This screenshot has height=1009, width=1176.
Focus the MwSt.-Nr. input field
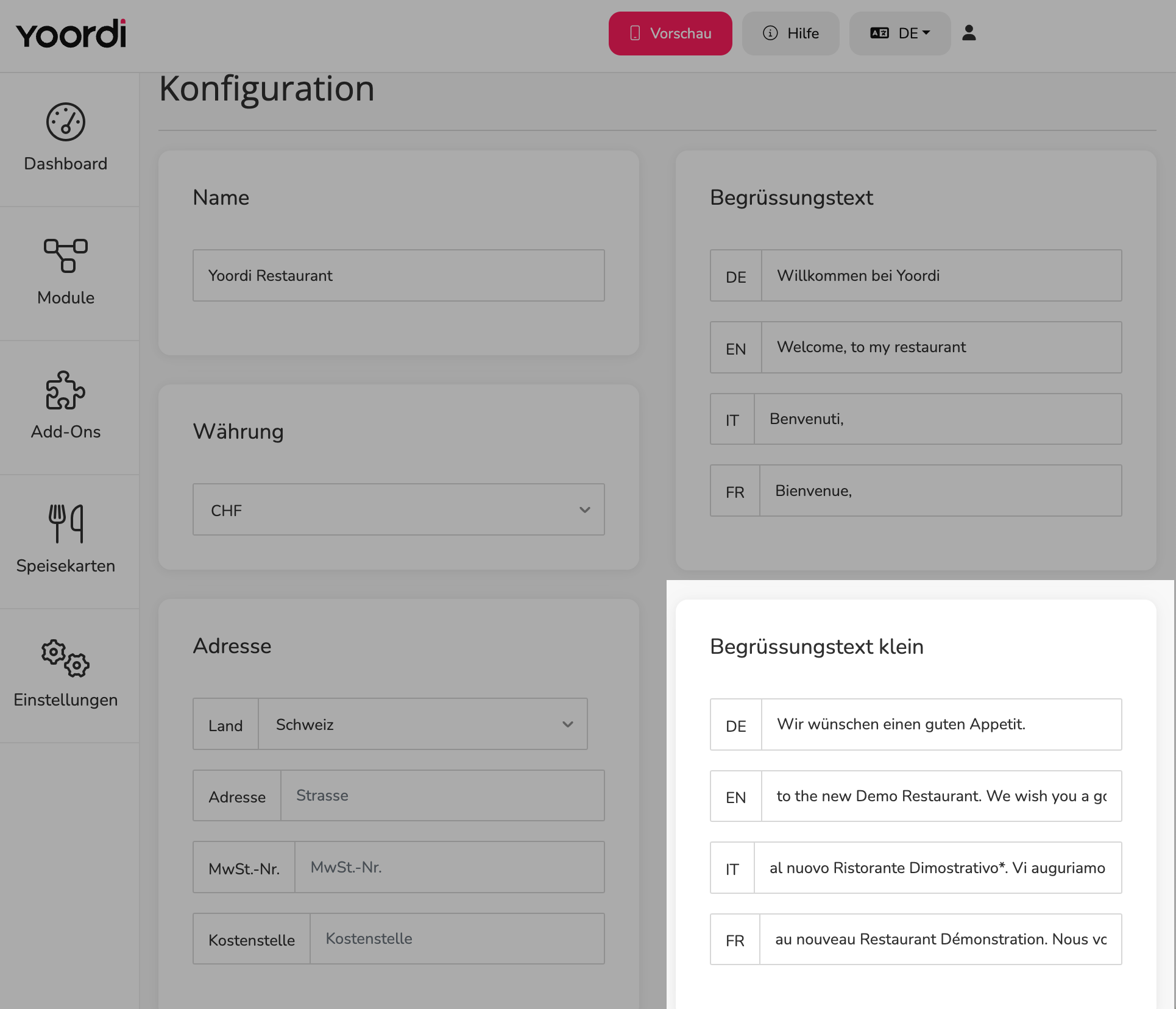pyautogui.click(x=450, y=867)
